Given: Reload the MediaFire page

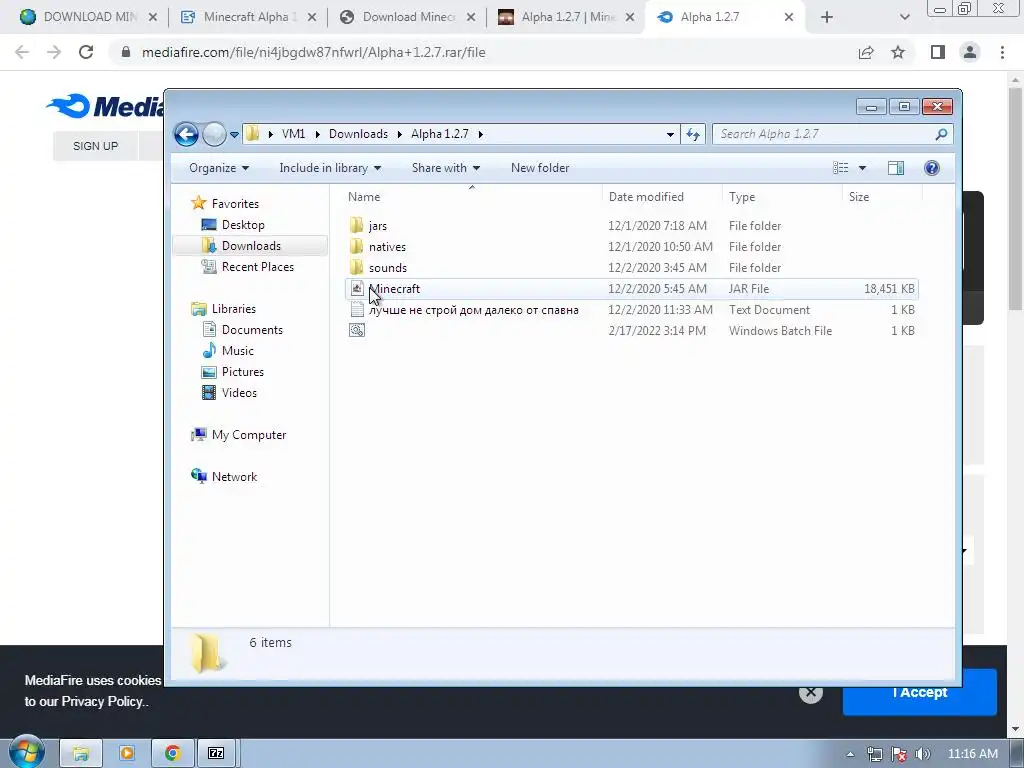Looking at the screenshot, I should tap(86, 52).
